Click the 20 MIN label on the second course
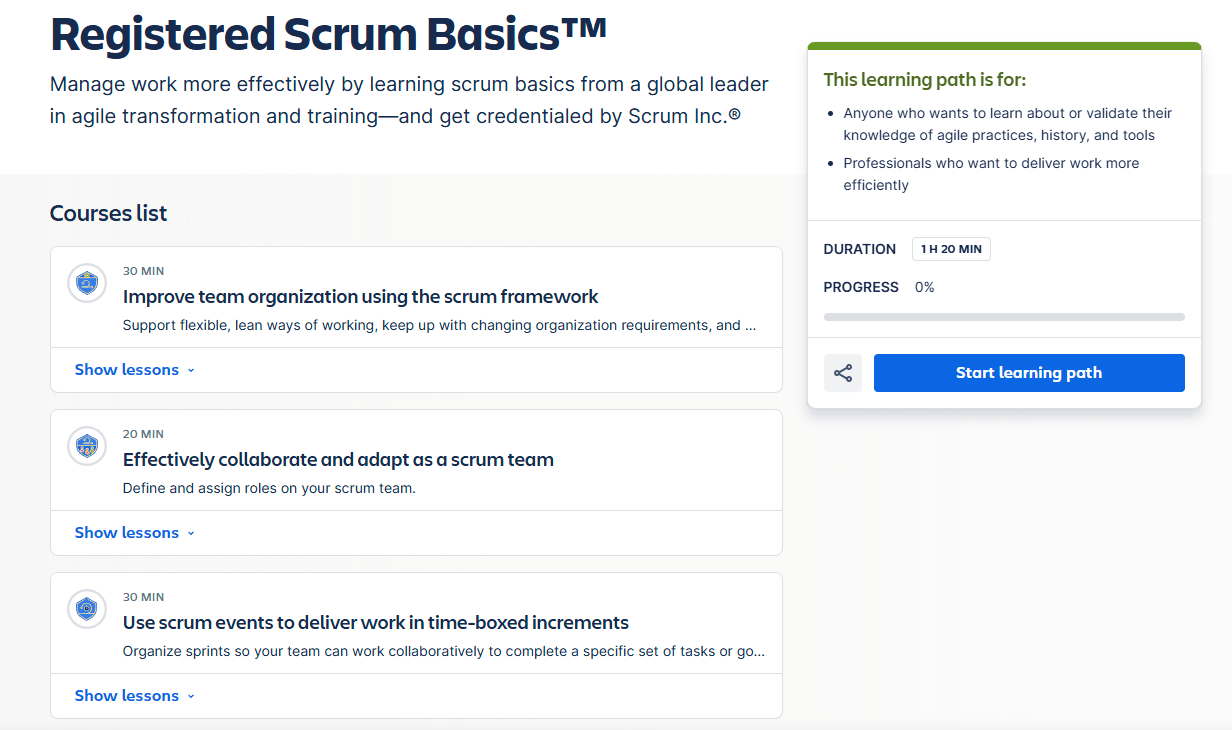1232x730 pixels. 143,434
